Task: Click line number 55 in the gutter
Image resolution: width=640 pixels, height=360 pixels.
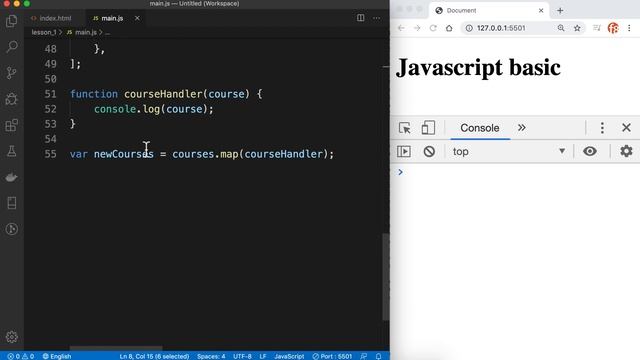Action: 51,154
